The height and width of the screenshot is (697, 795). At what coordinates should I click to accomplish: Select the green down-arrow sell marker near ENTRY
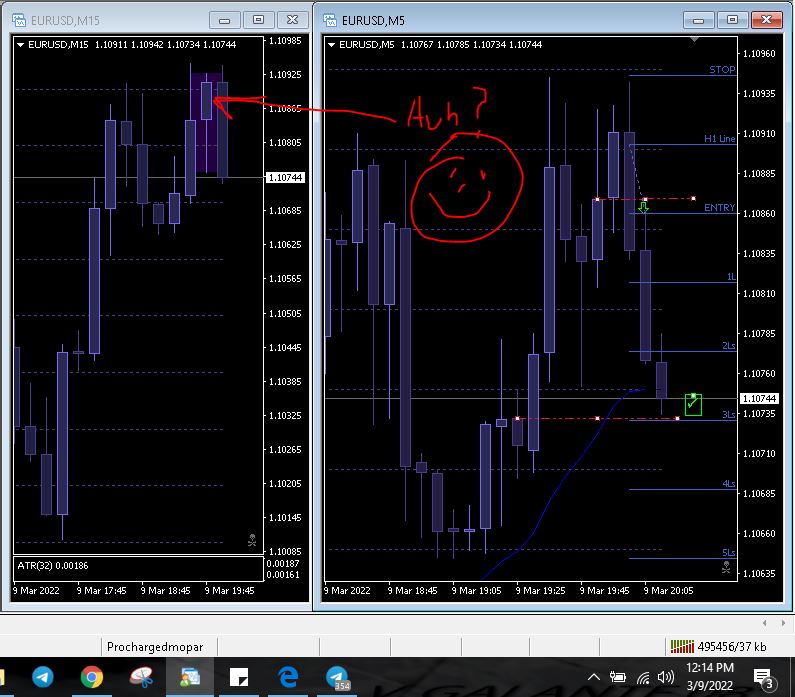(x=643, y=207)
